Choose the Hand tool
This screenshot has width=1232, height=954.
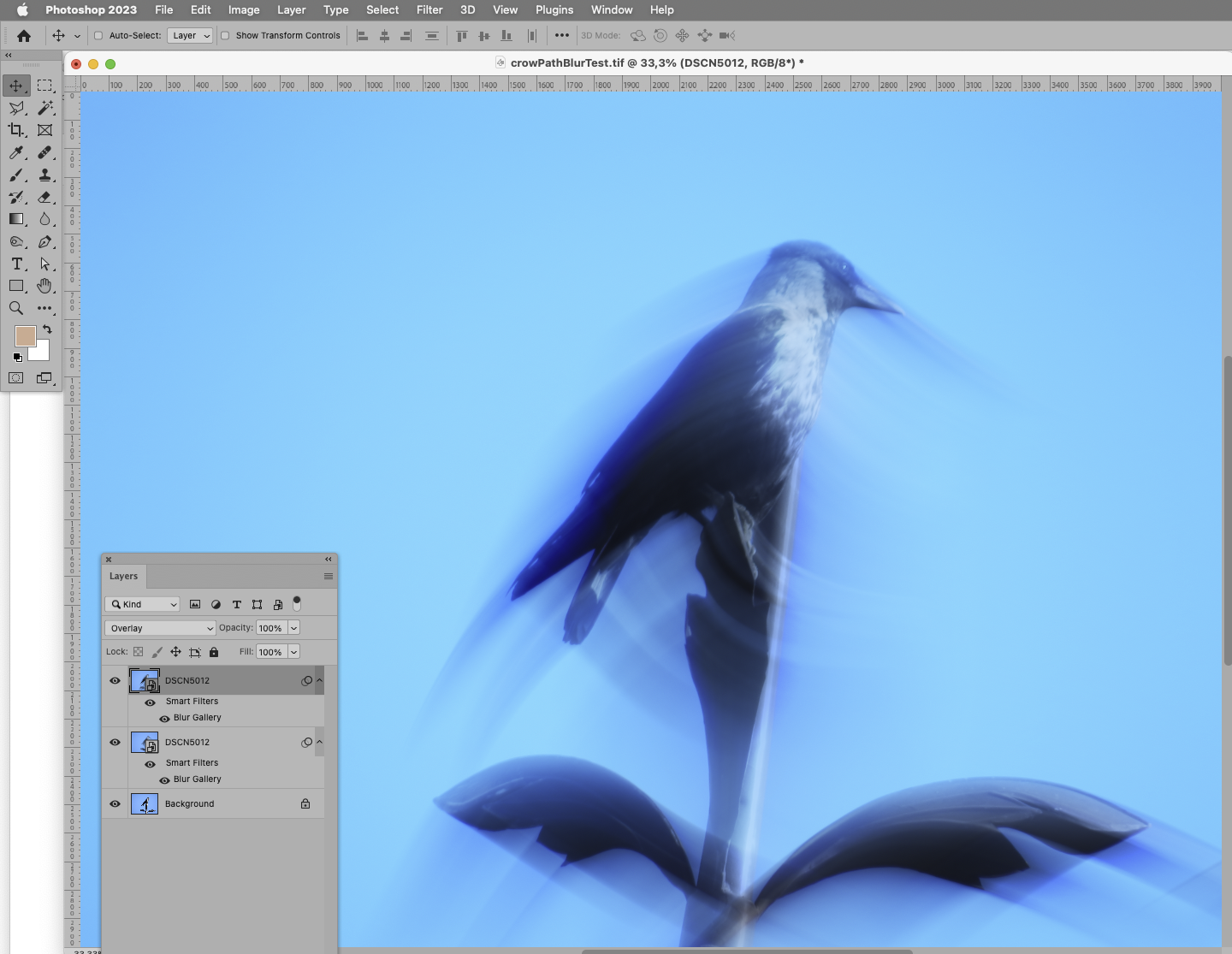[x=45, y=287]
